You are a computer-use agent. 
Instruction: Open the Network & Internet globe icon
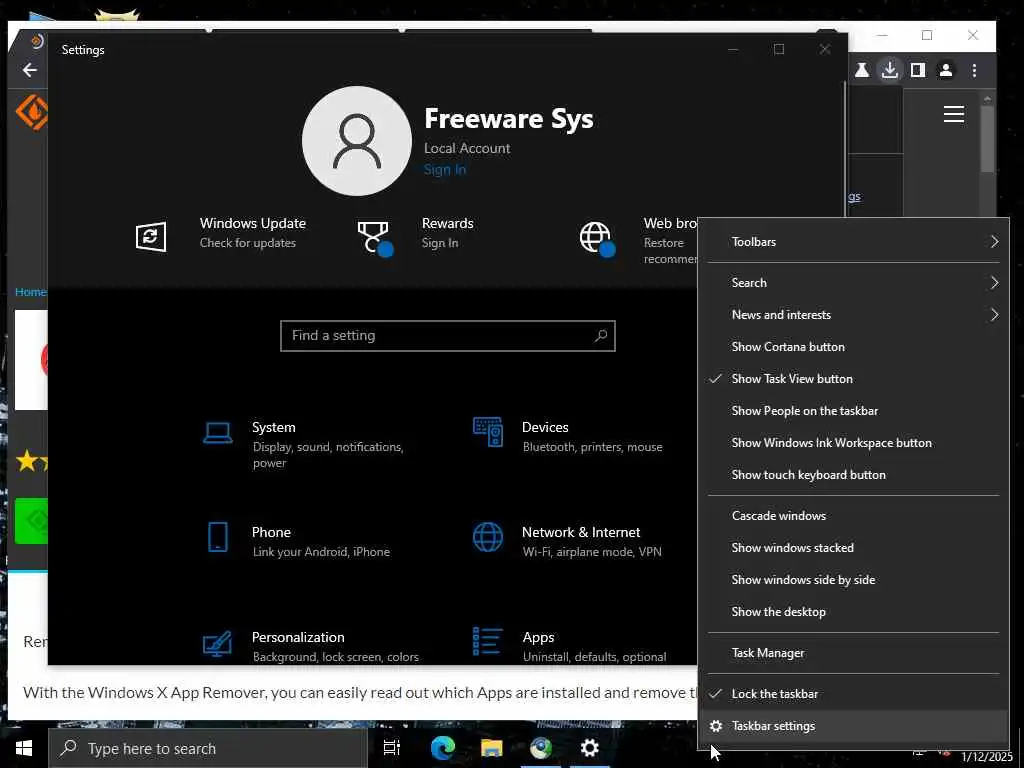click(x=488, y=537)
